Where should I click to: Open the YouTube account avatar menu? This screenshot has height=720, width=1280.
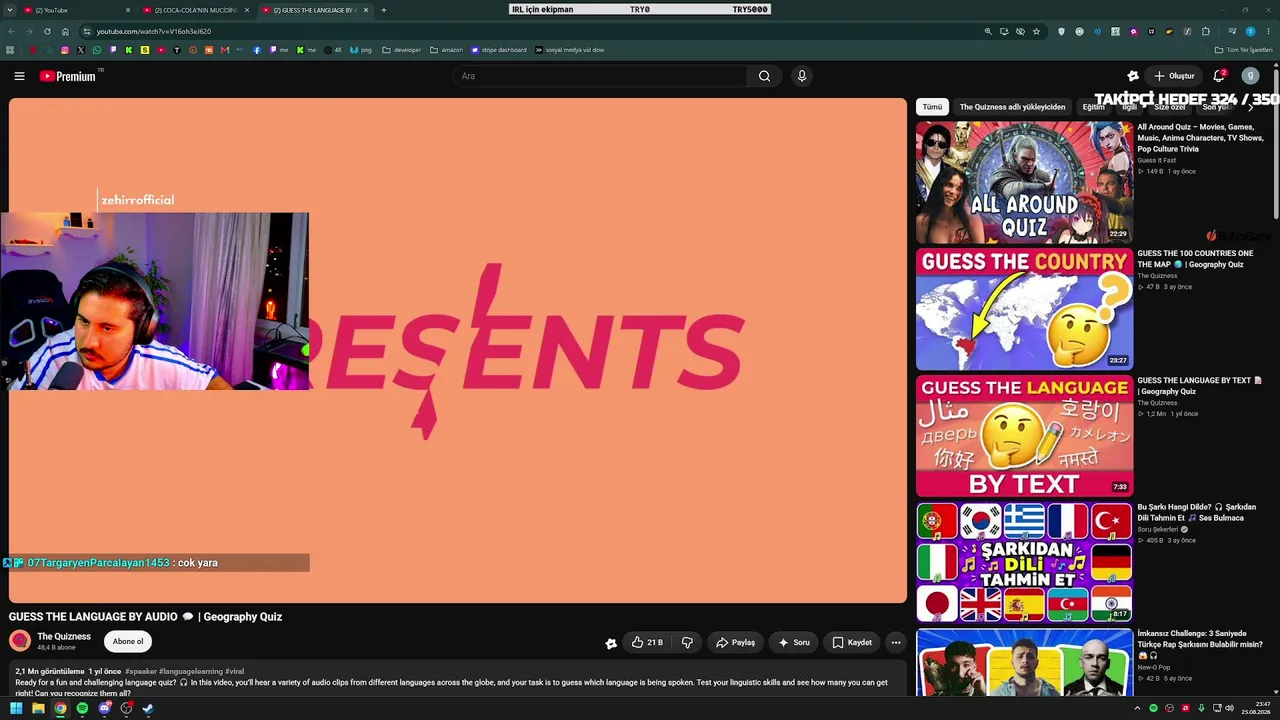1250,76
